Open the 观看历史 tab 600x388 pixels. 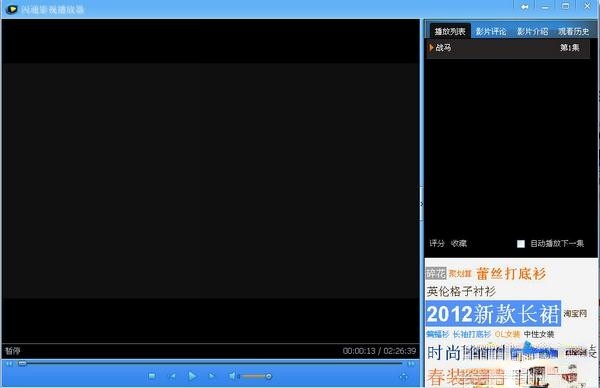(574, 31)
